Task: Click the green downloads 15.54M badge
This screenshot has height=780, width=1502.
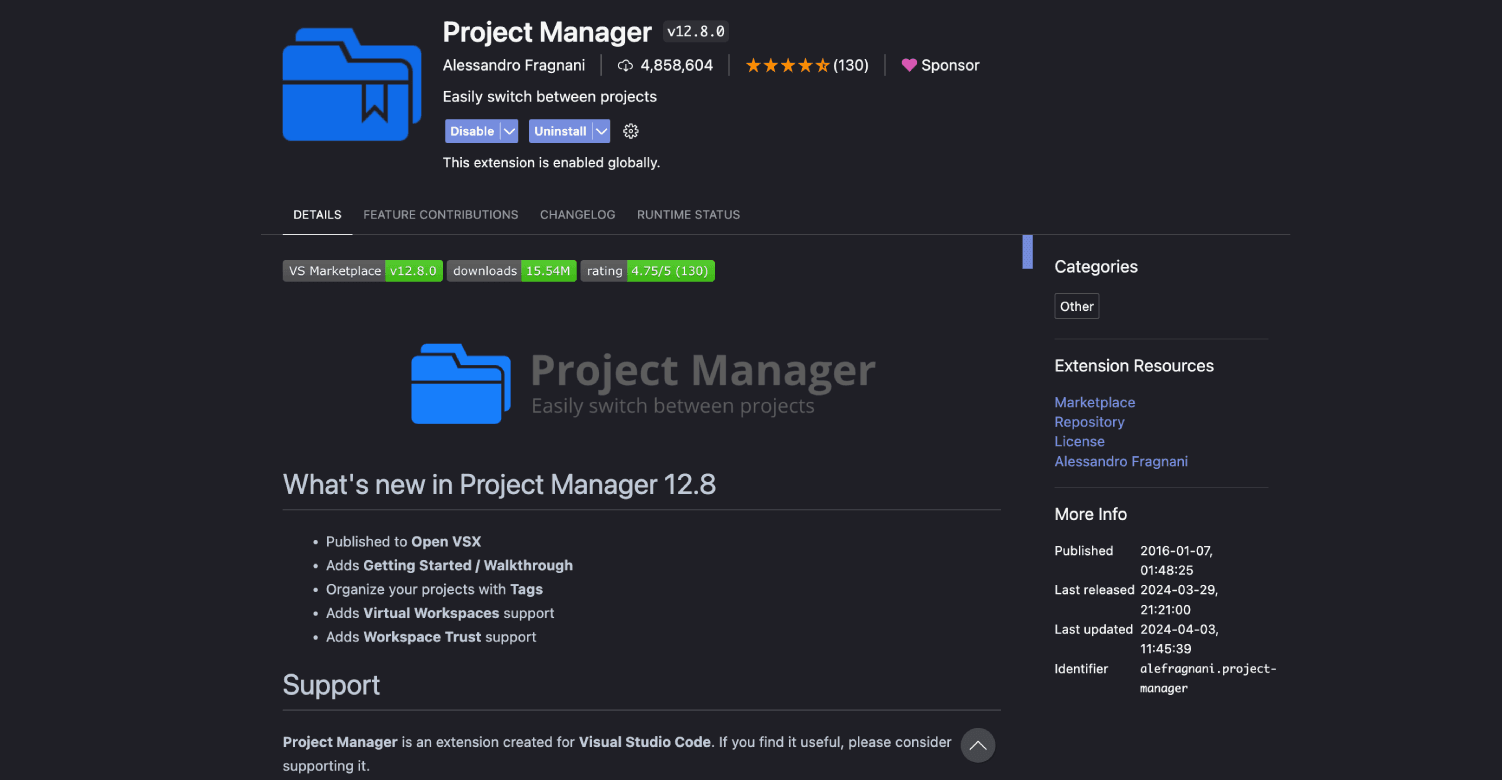Action: (x=511, y=271)
